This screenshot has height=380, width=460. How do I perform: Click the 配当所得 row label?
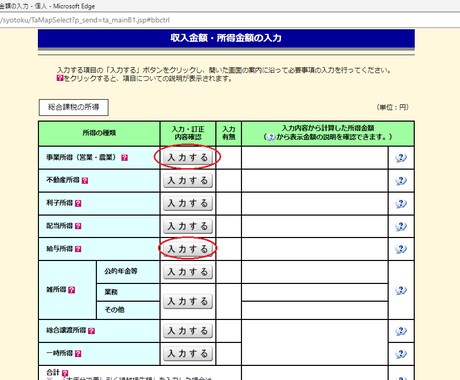(x=59, y=226)
